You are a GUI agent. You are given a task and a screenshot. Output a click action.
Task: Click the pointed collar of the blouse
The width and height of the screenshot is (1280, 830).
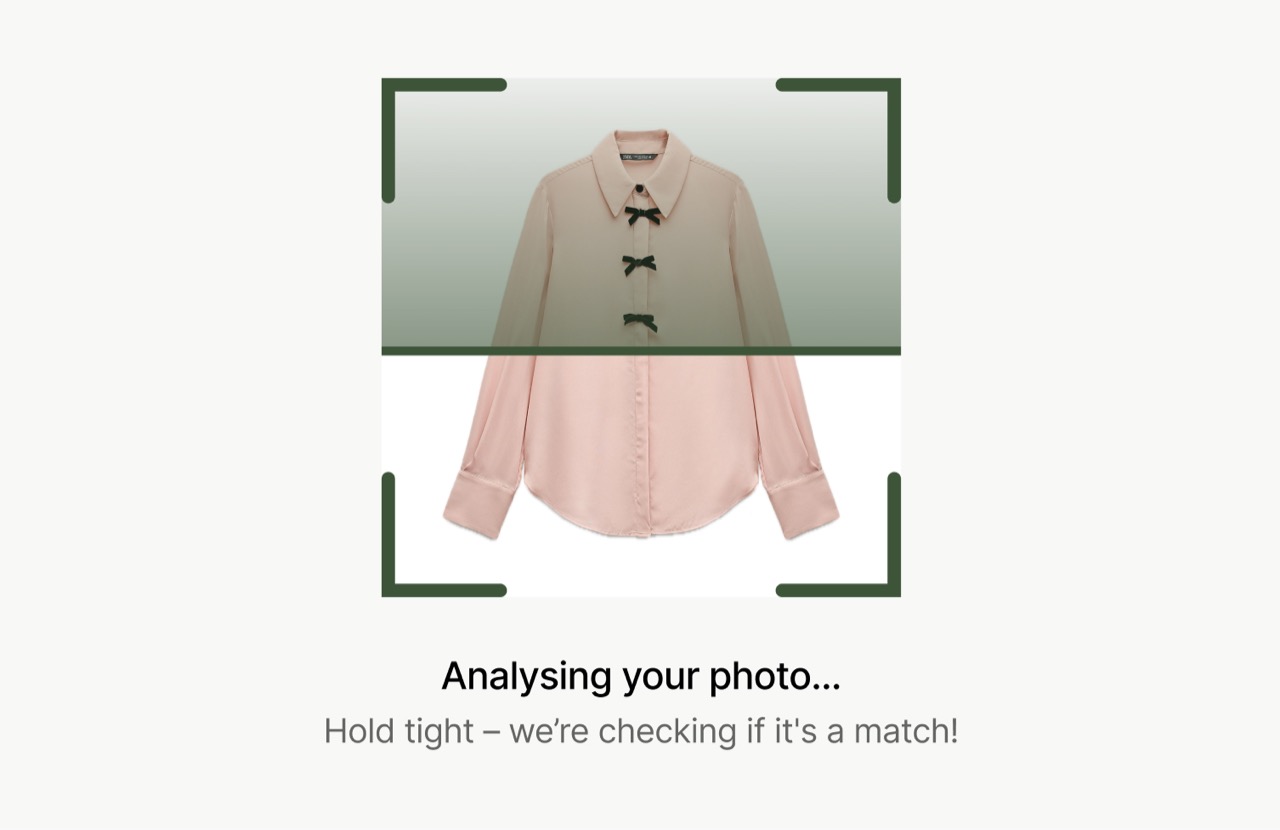(641, 172)
